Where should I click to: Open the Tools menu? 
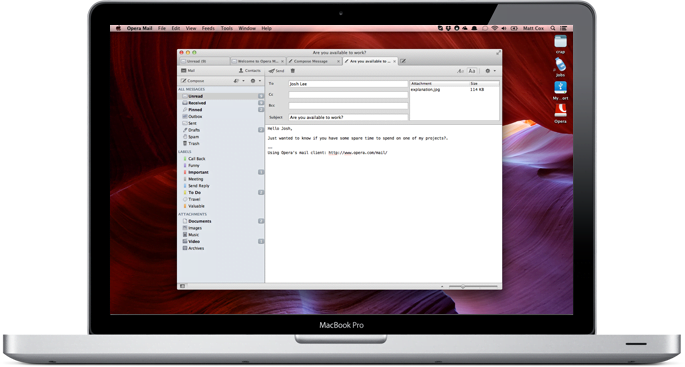click(226, 28)
